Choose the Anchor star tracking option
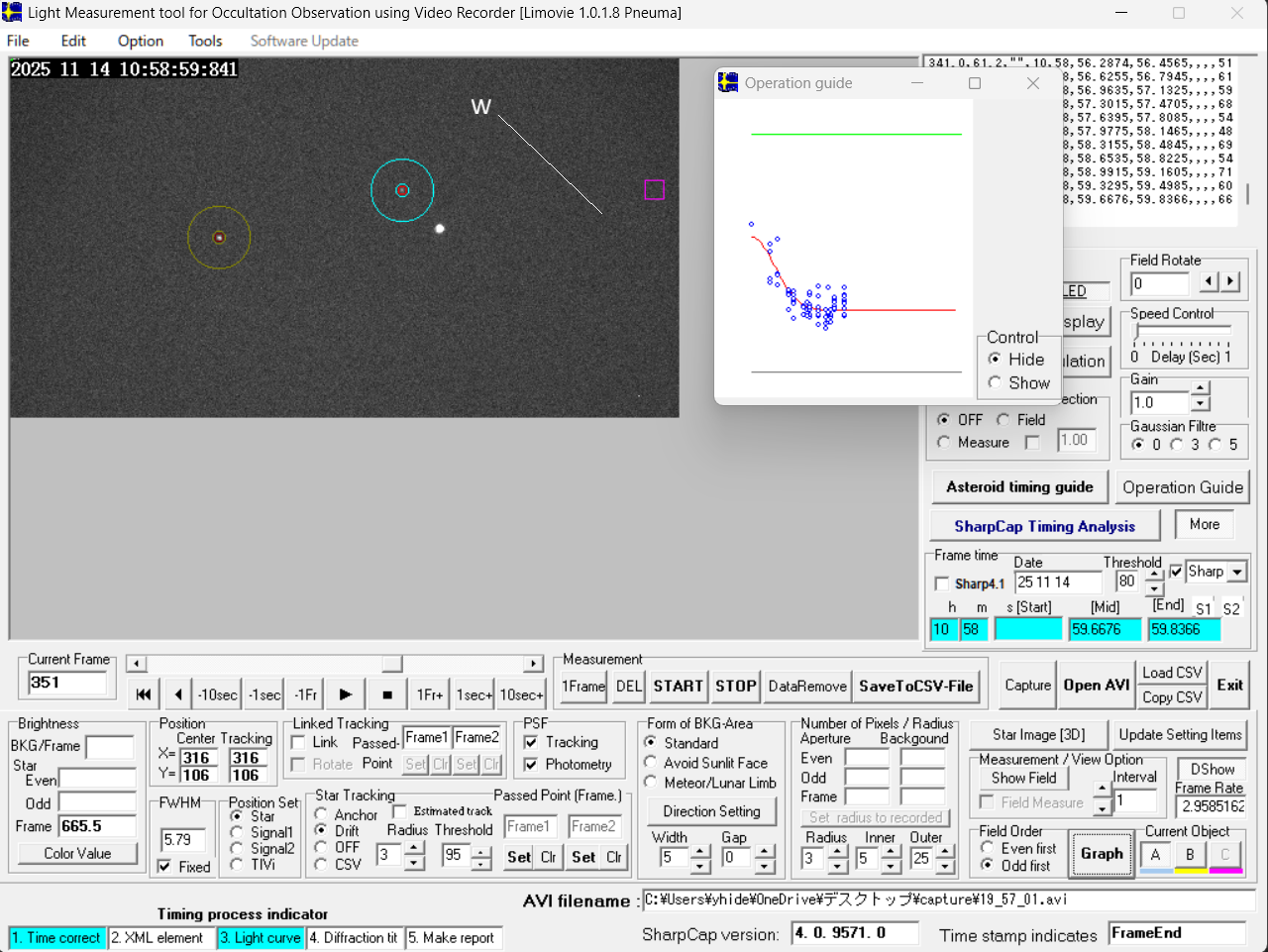 tap(322, 814)
